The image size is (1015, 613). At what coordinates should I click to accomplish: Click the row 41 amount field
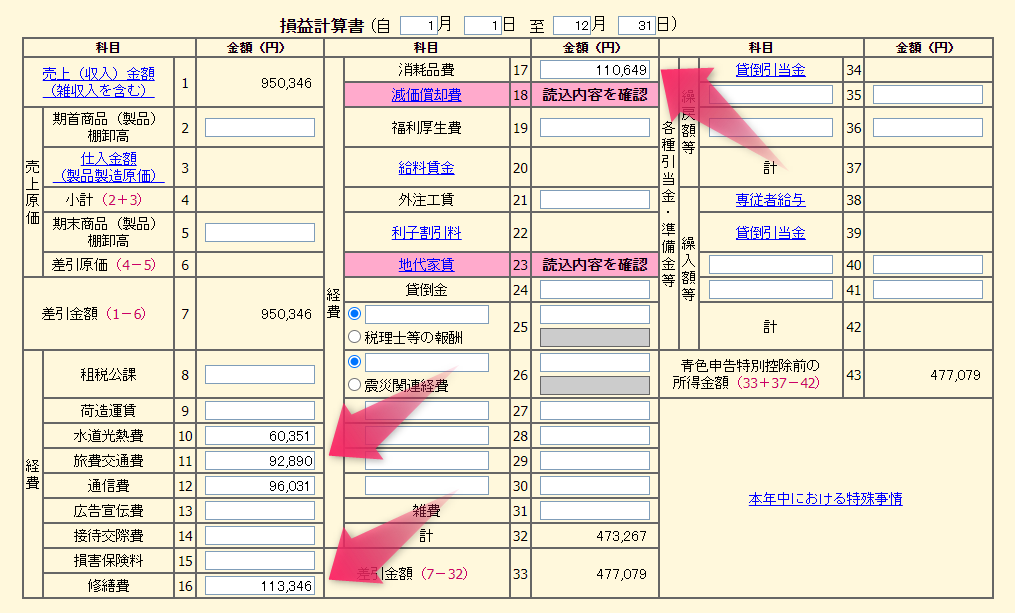[x=928, y=289]
